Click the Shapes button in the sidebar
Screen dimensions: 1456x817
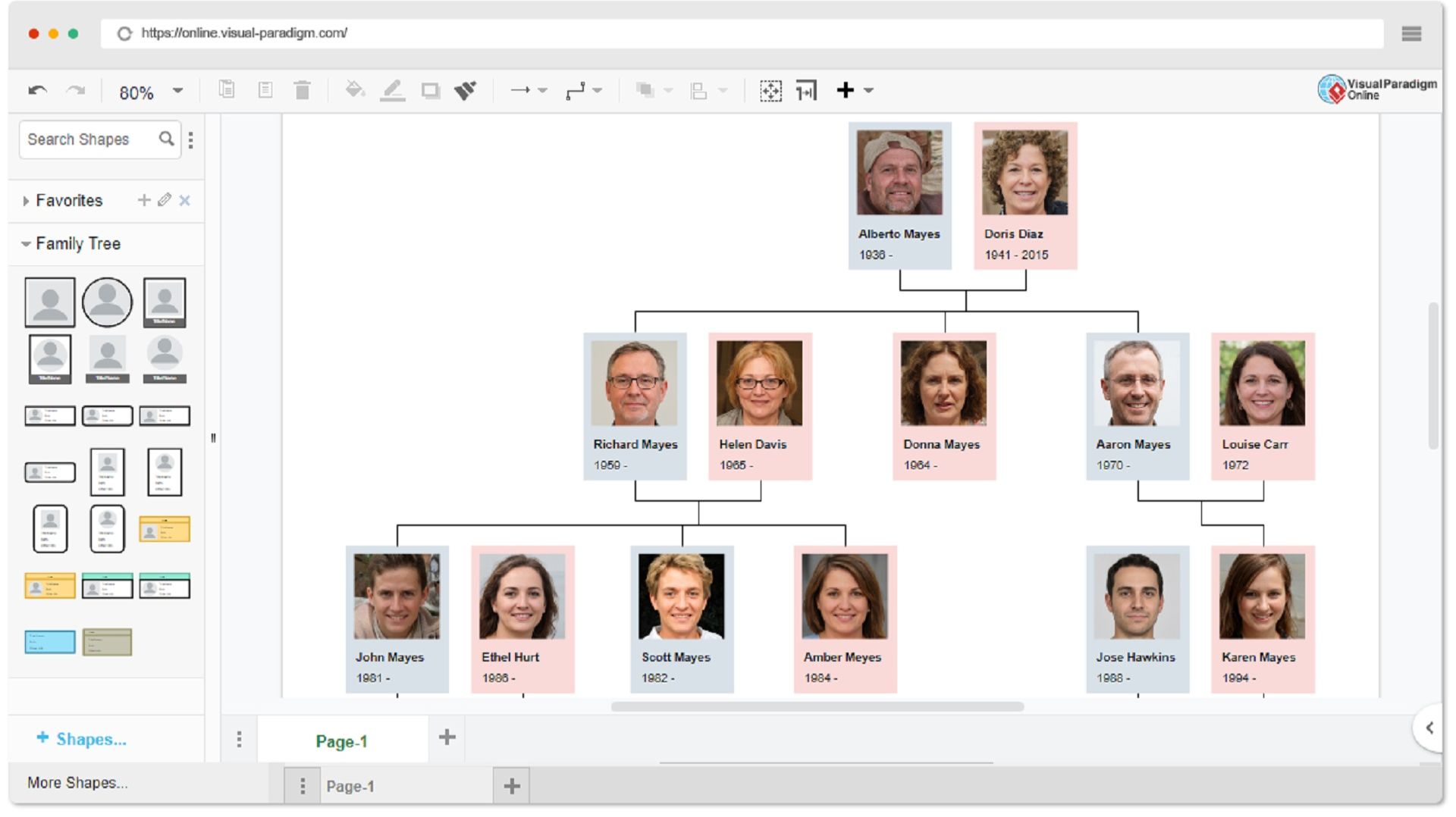point(82,738)
